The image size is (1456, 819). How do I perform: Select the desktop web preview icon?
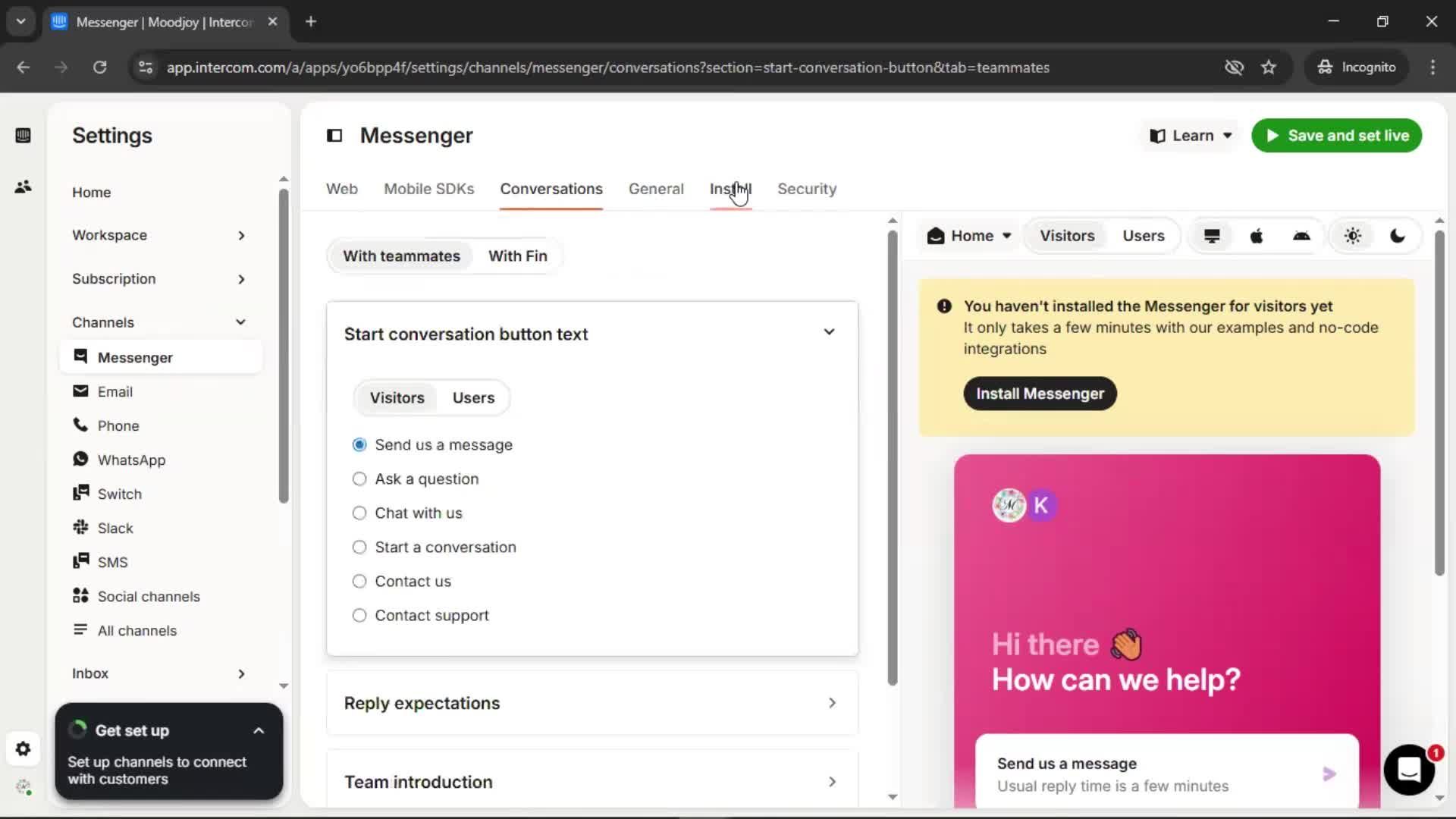point(1212,236)
